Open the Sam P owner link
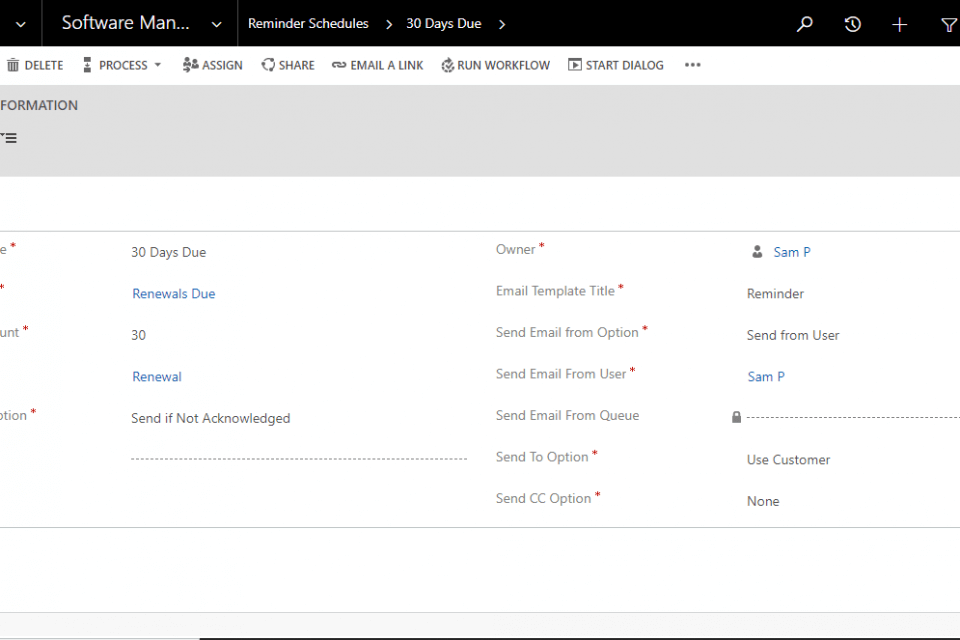Screen dimensions: 960x640 [791, 252]
